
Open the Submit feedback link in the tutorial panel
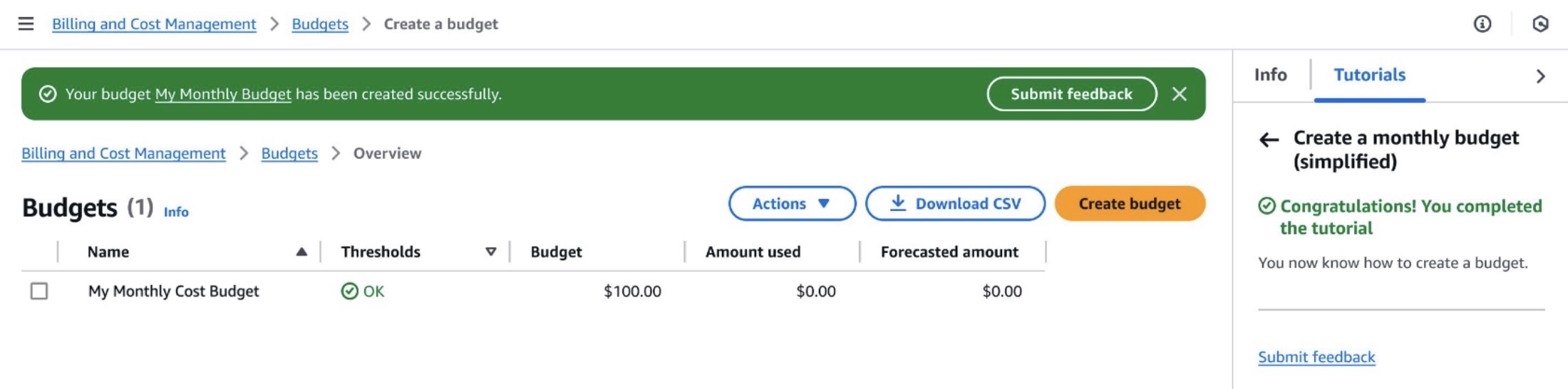[x=1316, y=357]
